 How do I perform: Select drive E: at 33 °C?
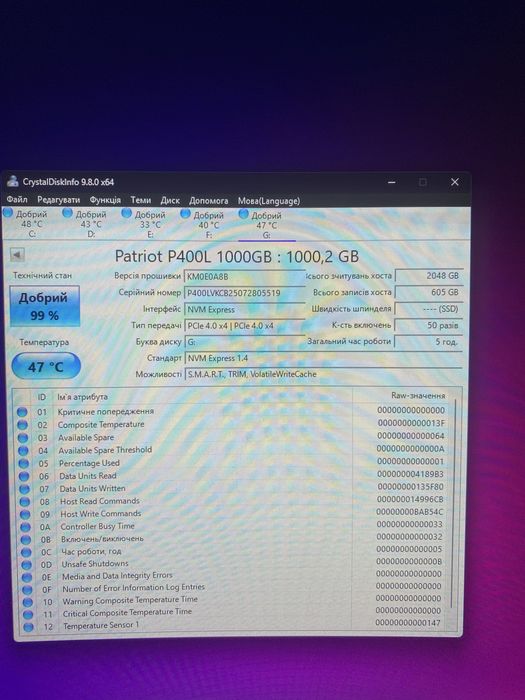pyautogui.click(x=146, y=224)
